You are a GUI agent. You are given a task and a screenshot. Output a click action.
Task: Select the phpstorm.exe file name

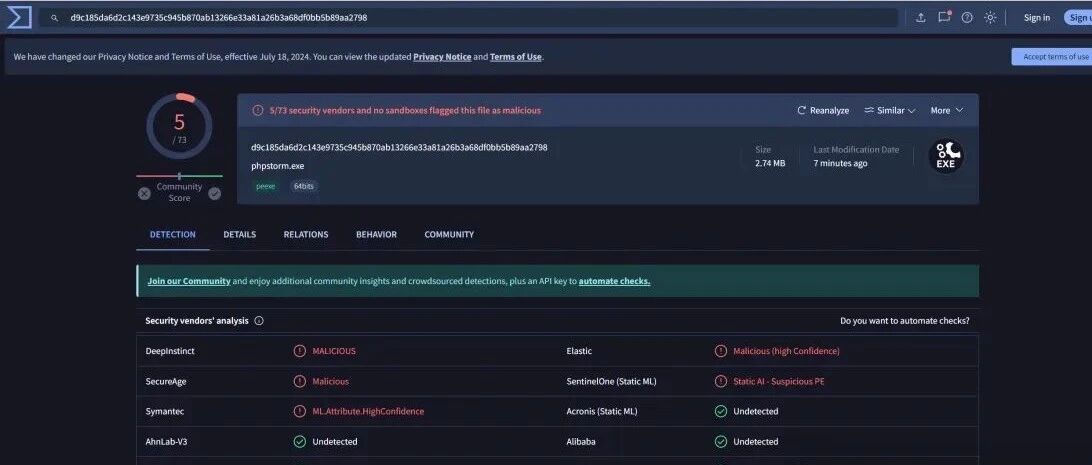[x=278, y=166]
